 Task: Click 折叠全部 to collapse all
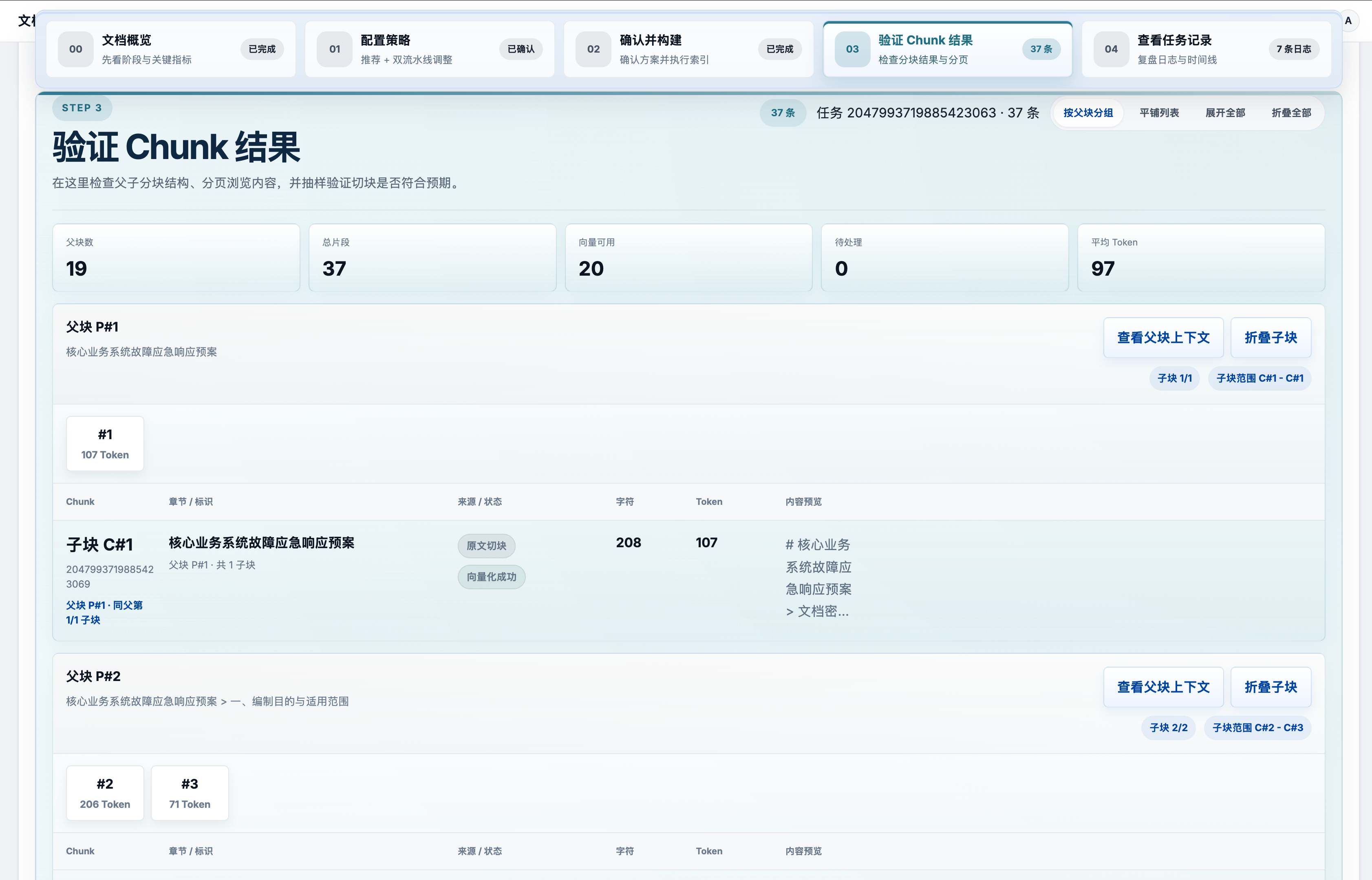(x=1291, y=113)
